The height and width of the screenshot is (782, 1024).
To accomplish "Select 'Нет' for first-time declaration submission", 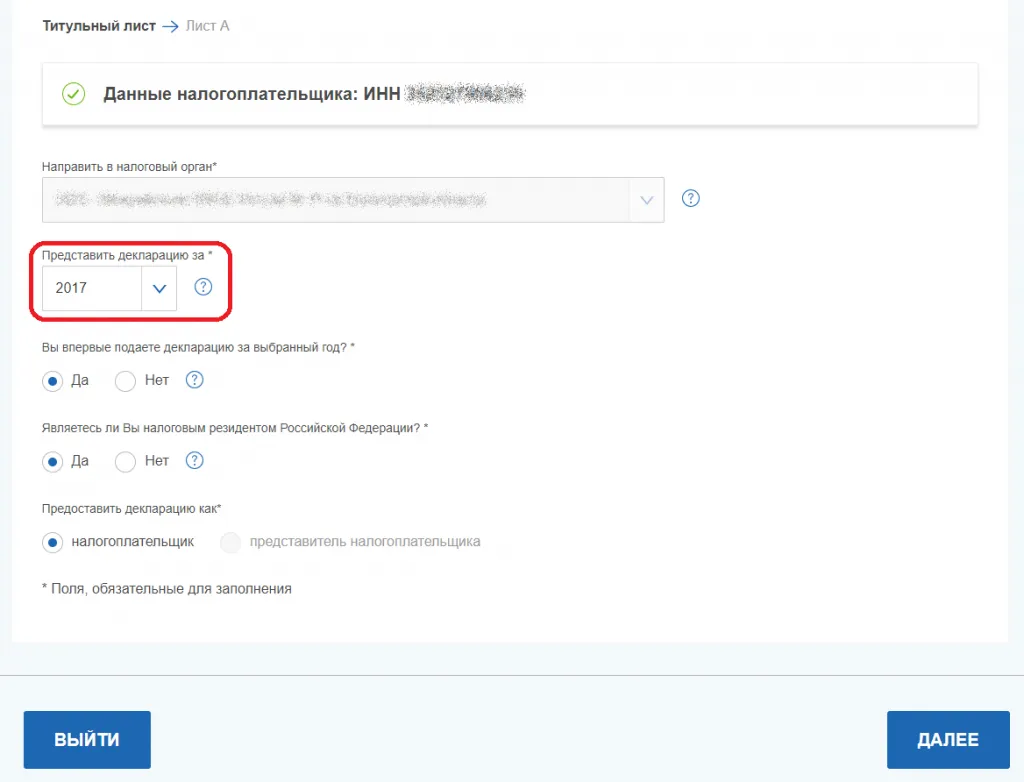I will point(125,381).
